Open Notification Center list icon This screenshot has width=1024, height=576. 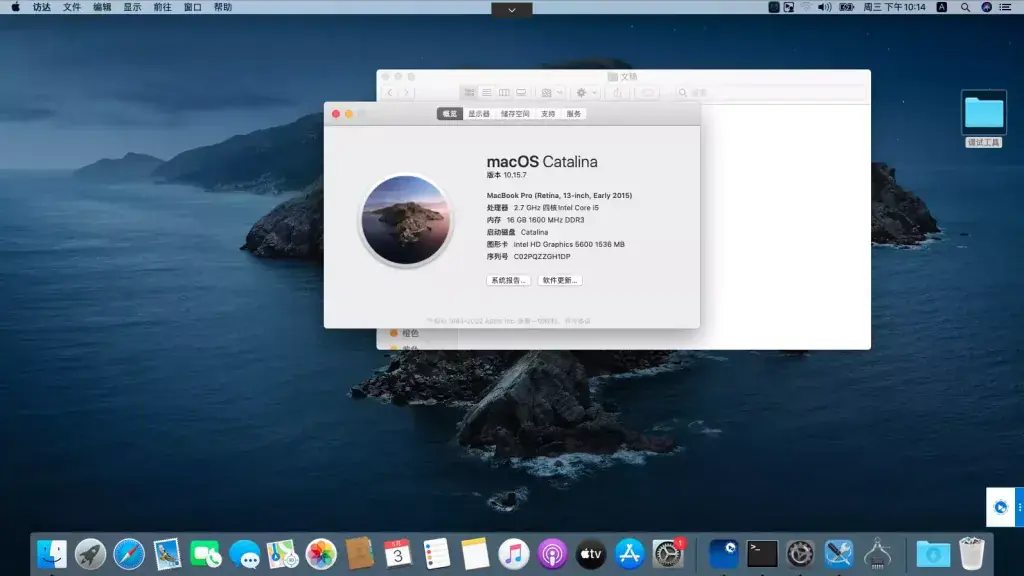tap(1006, 7)
